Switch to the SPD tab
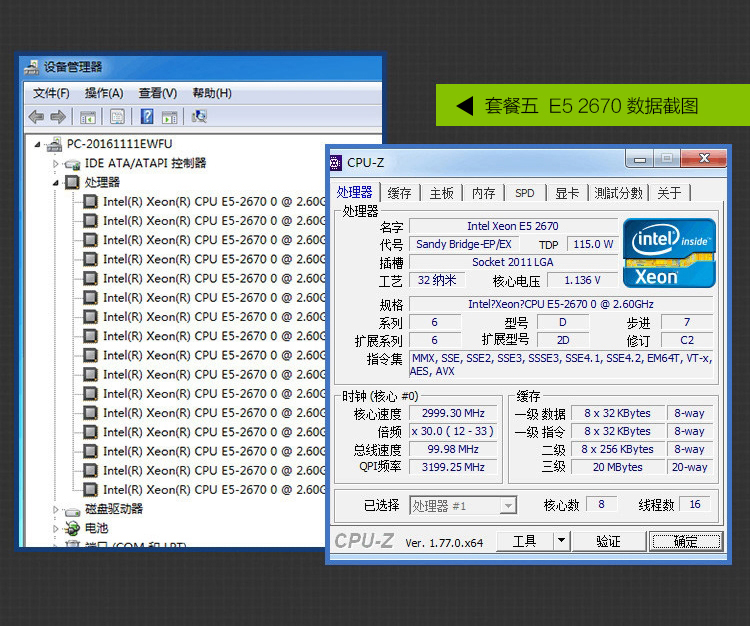This screenshot has height=626, width=750. (525, 193)
